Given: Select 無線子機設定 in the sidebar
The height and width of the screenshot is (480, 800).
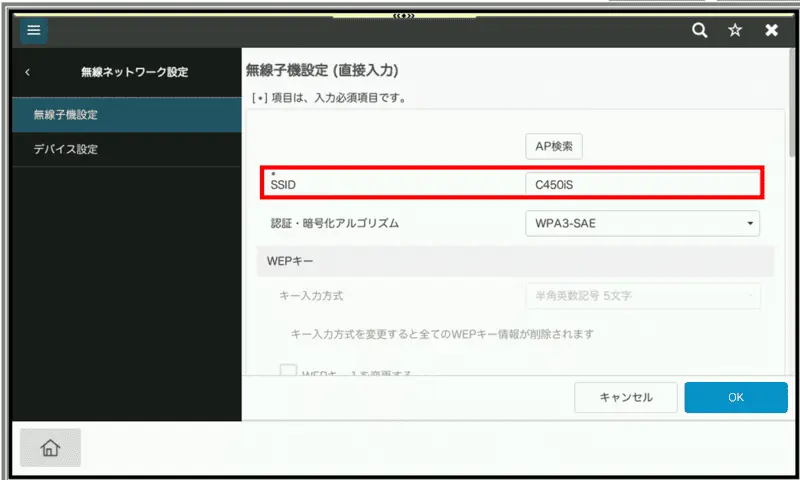Looking at the screenshot, I should pos(127,115).
